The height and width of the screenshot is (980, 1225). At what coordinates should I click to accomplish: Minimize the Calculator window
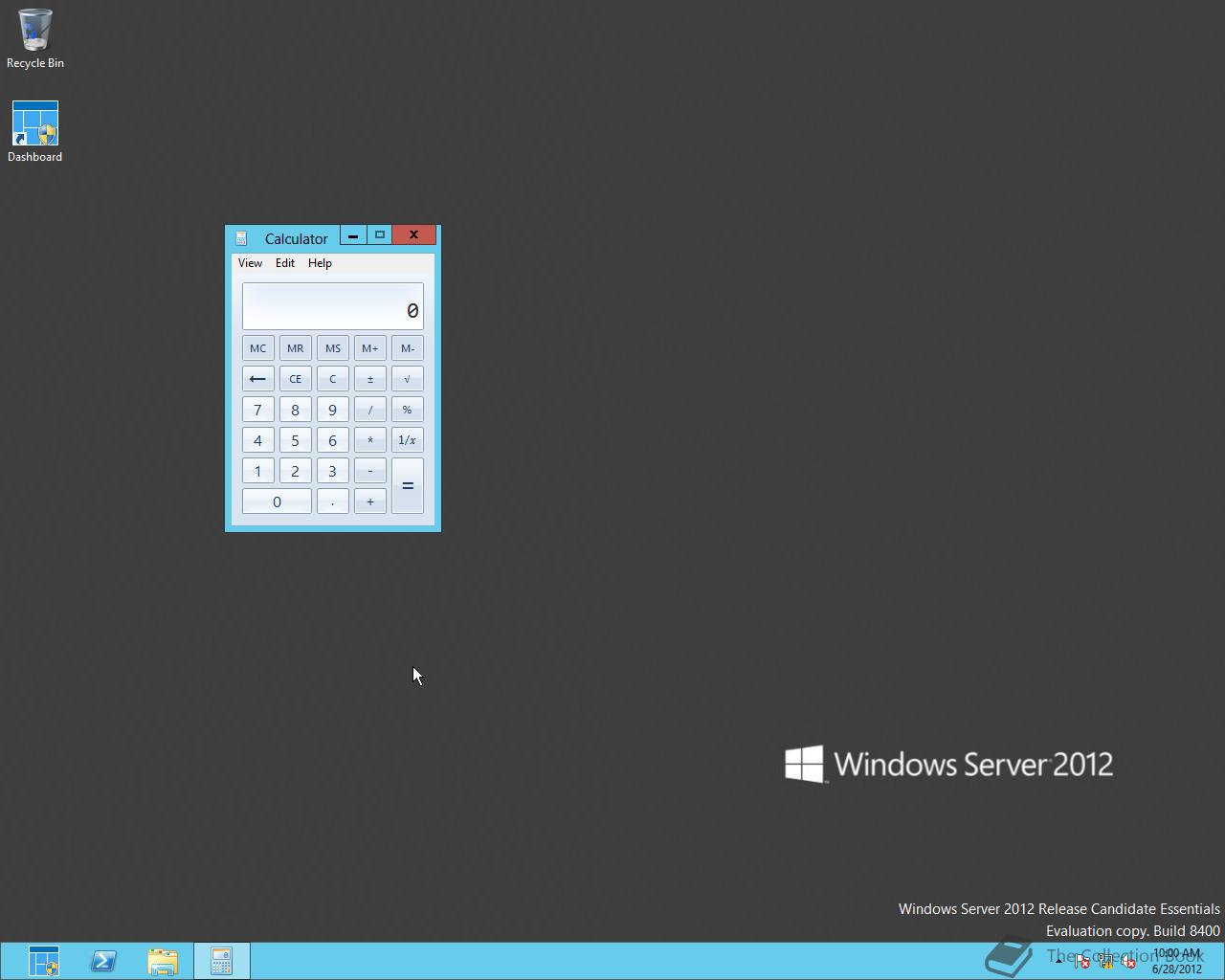[353, 235]
